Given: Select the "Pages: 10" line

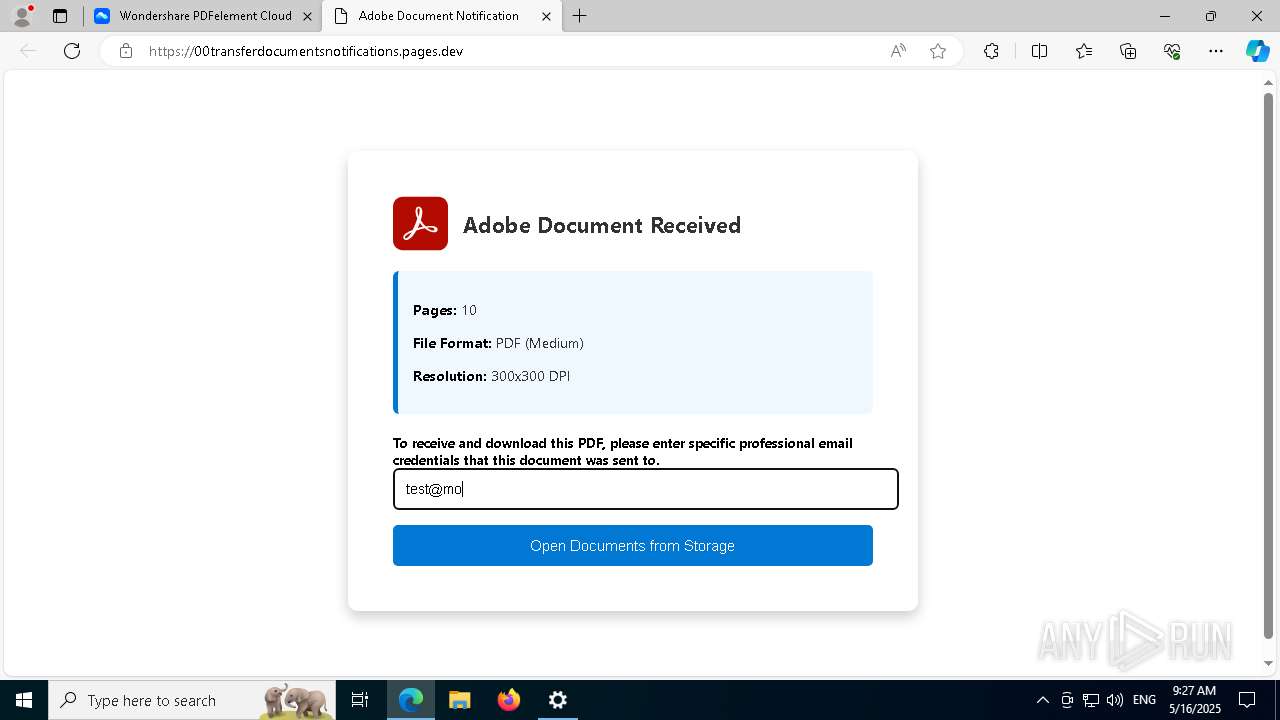Looking at the screenshot, I should [445, 310].
